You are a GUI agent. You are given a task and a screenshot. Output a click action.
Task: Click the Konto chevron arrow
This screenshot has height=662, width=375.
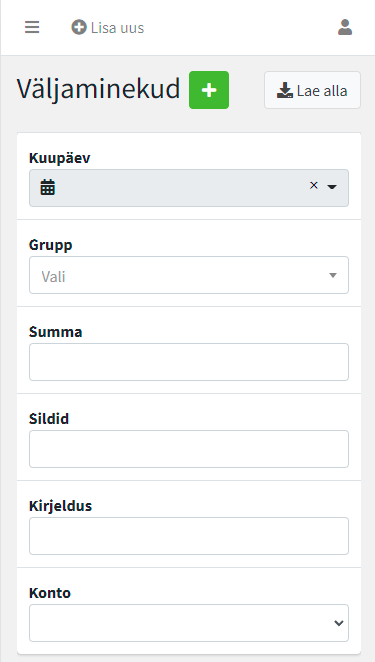click(x=339, y=623)
